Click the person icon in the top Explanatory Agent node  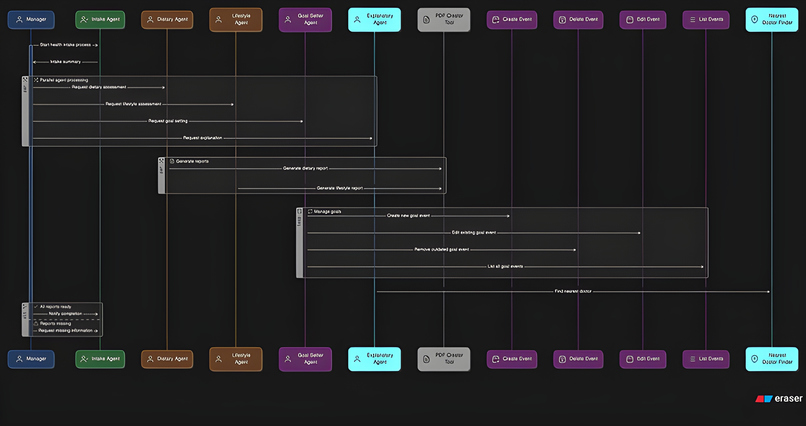pos(357,20)
